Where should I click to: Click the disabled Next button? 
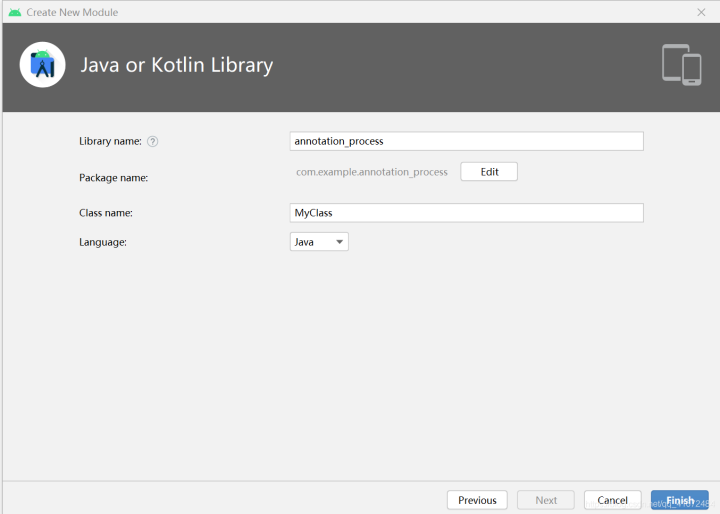click(x=546, y=500)
